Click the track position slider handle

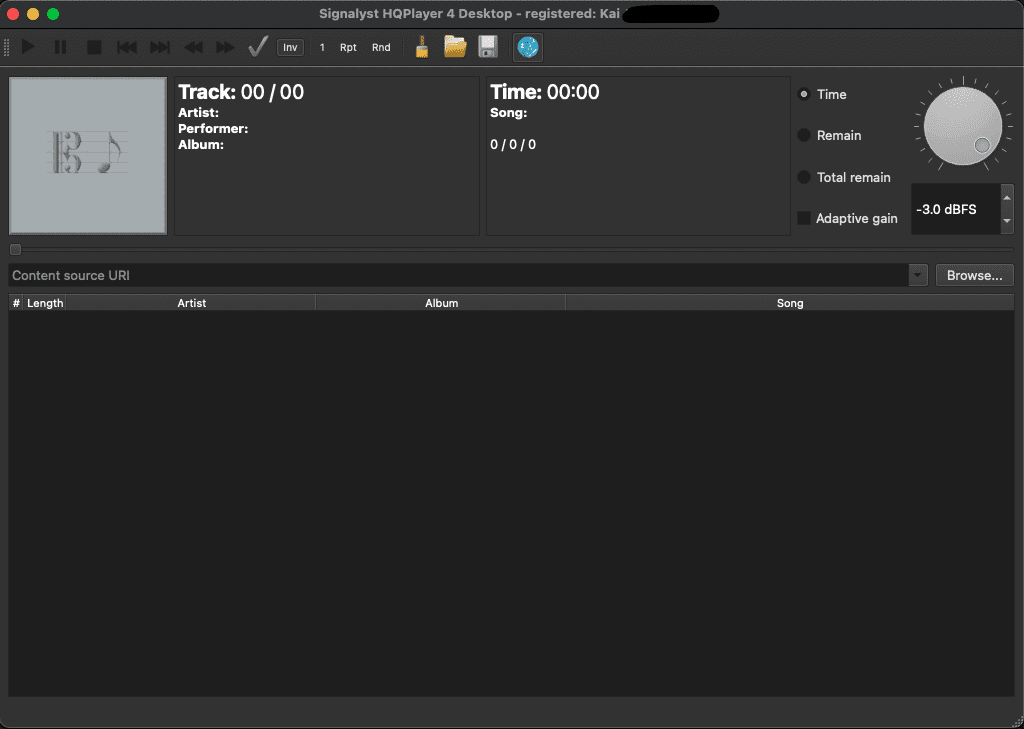point(16,250)
